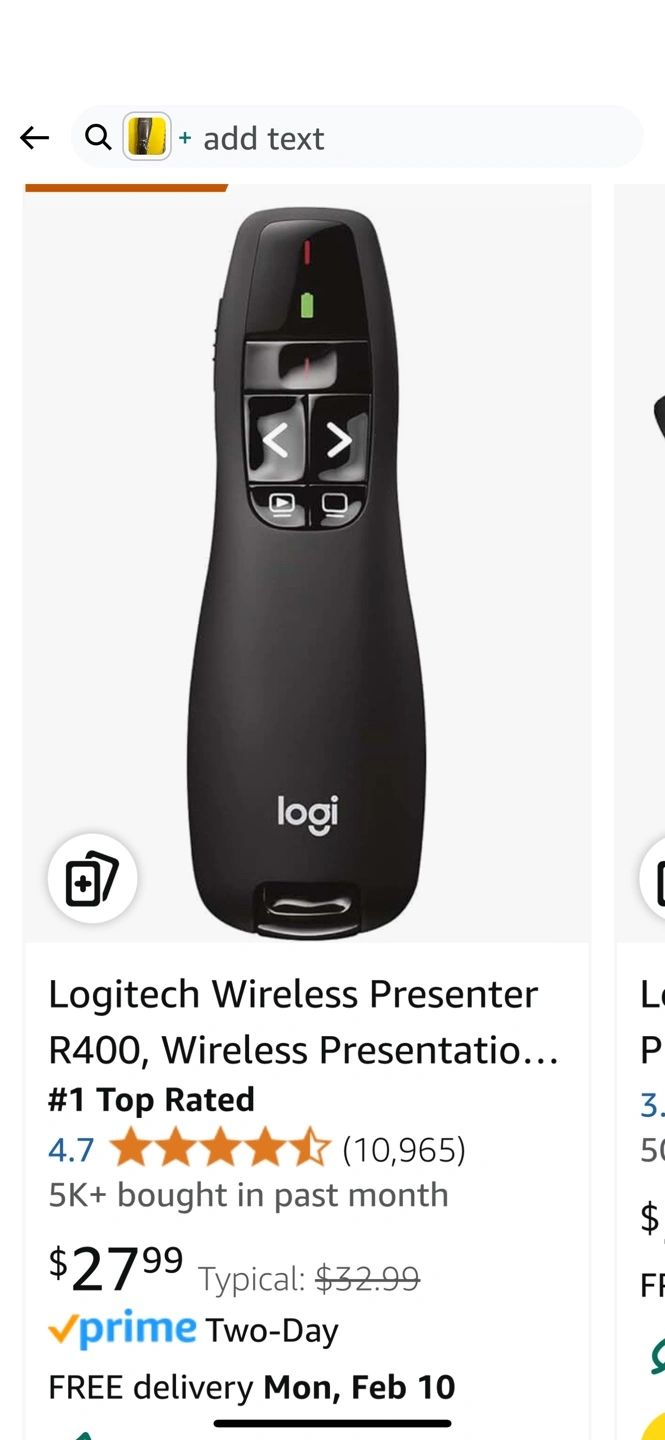Open Logitech Wireless Presenter R400 title link
This screenshot has width=665, height=1440.
(x=304, y=1022)
